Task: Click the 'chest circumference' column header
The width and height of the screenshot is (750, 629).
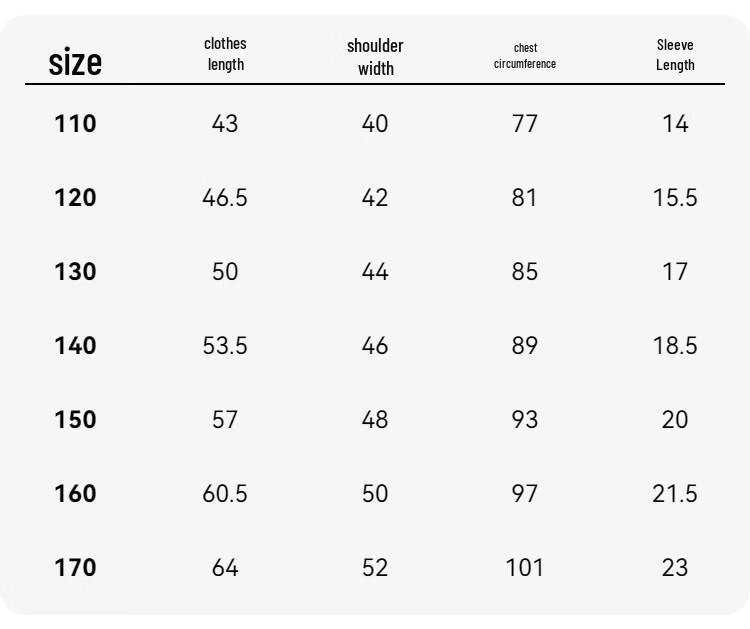Action: (525, 56)
